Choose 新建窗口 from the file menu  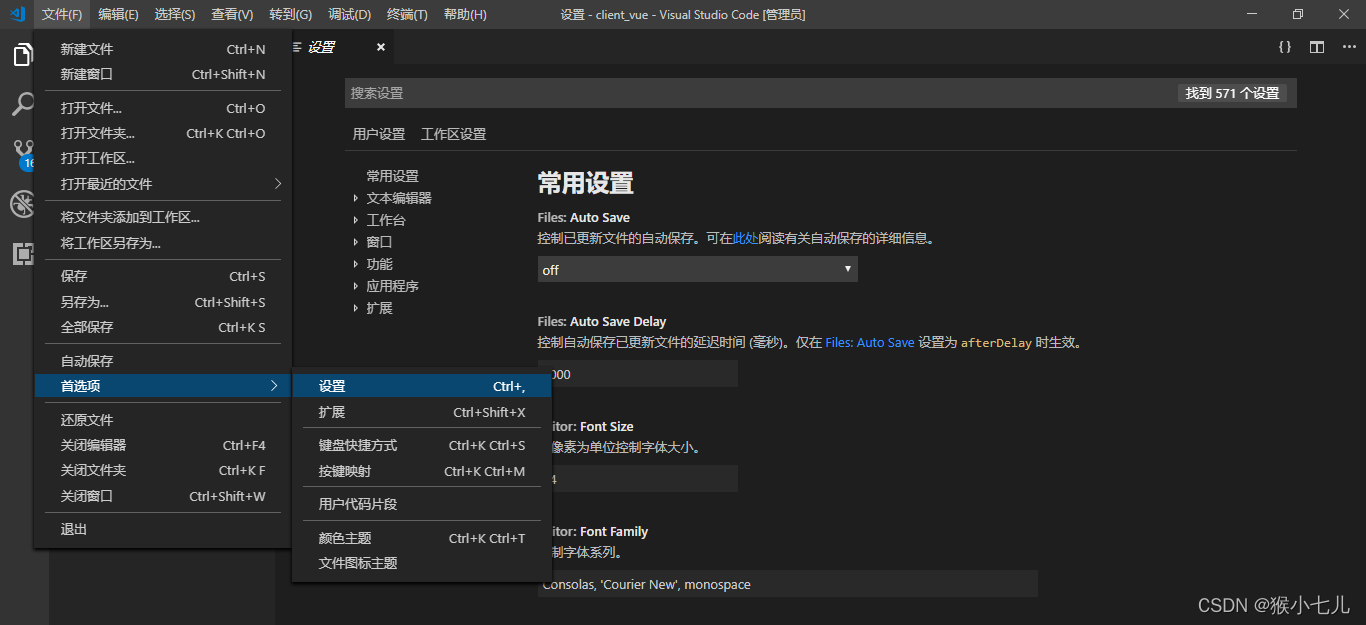(x=163, y=74)
